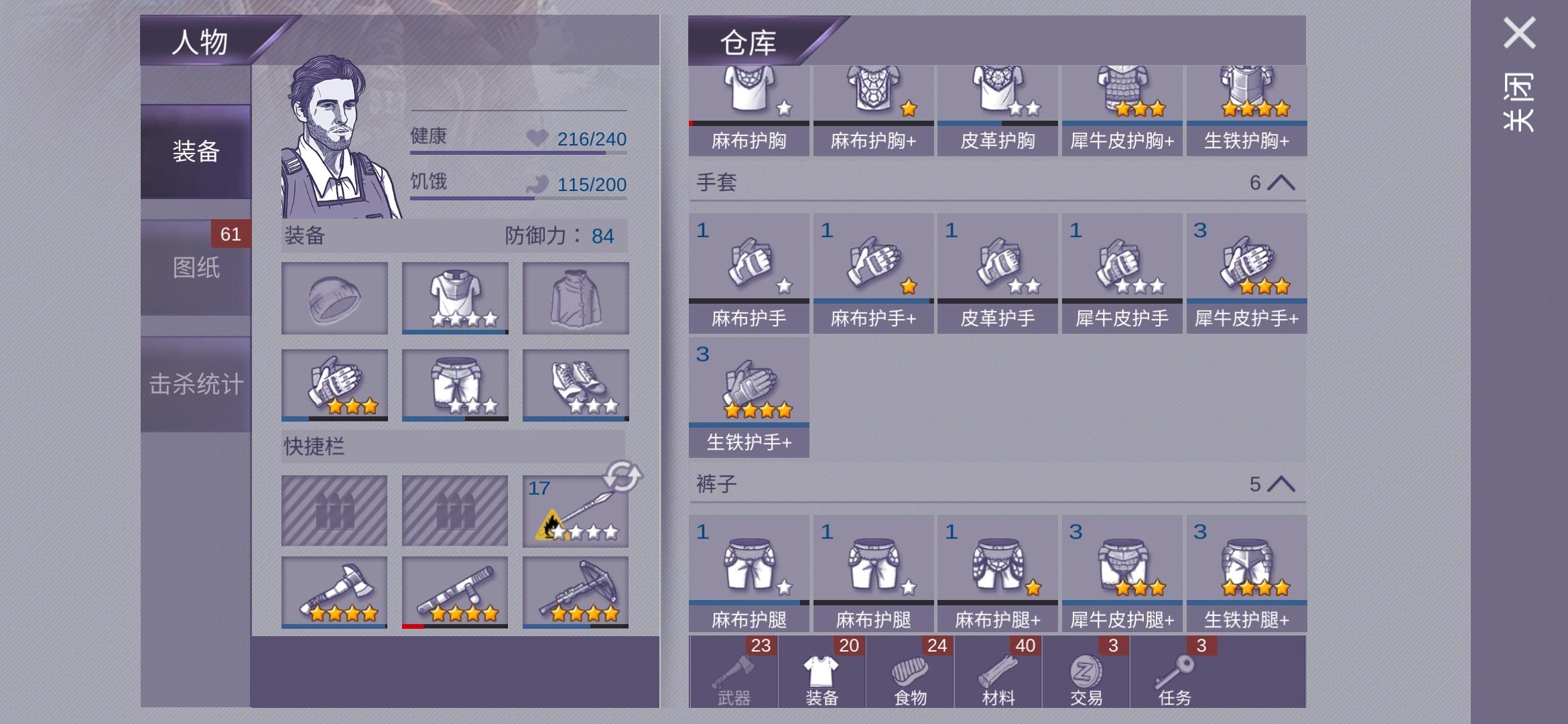Select the 皮革护手 gloves item

click(x=998, y=274)
